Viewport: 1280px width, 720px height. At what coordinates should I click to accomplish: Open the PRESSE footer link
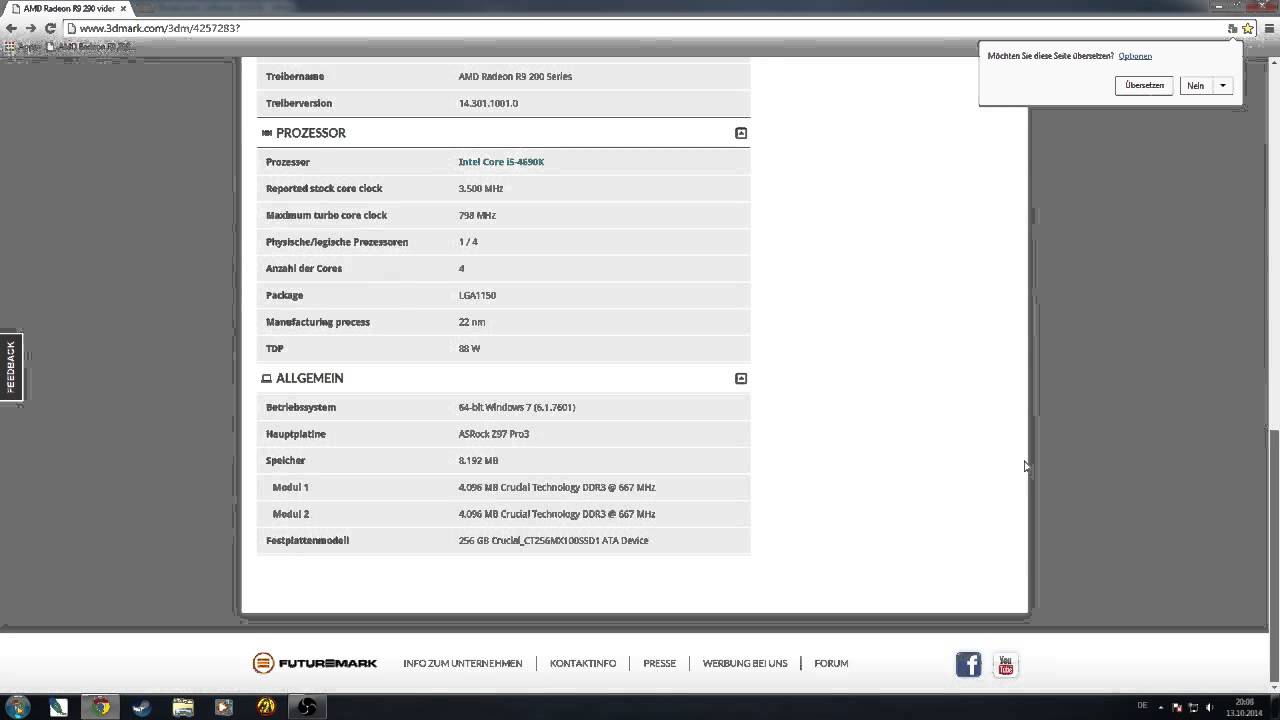coord(660,663)
